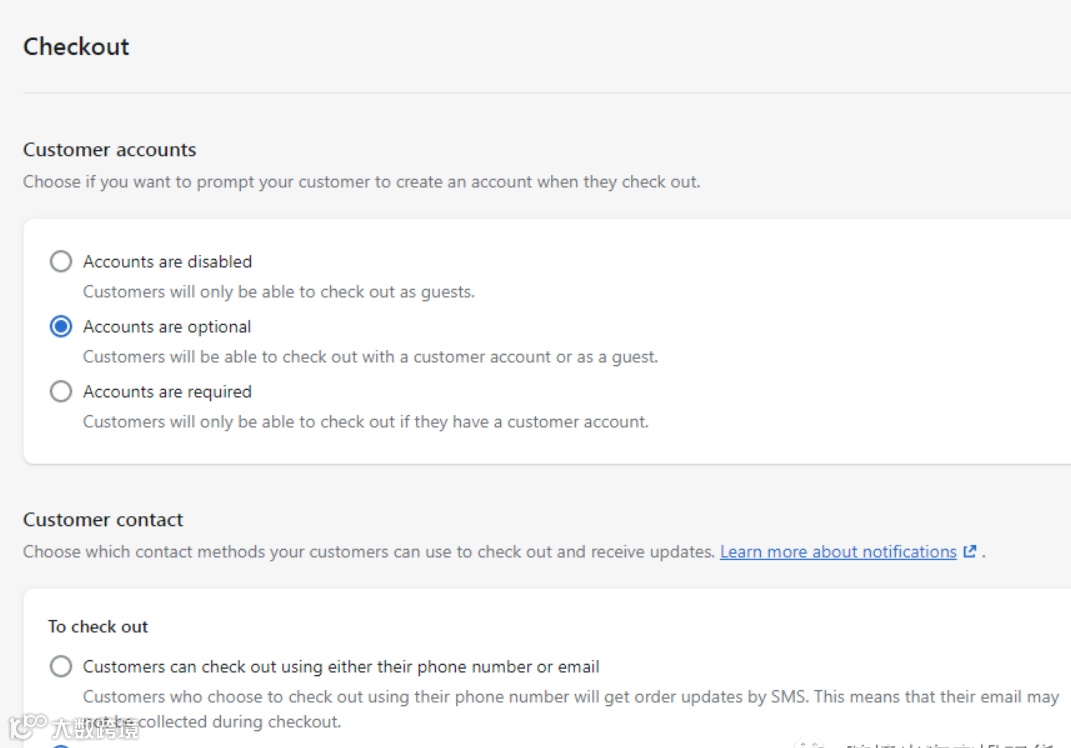Click the 'check out as guests' description text

coord(278,292)
